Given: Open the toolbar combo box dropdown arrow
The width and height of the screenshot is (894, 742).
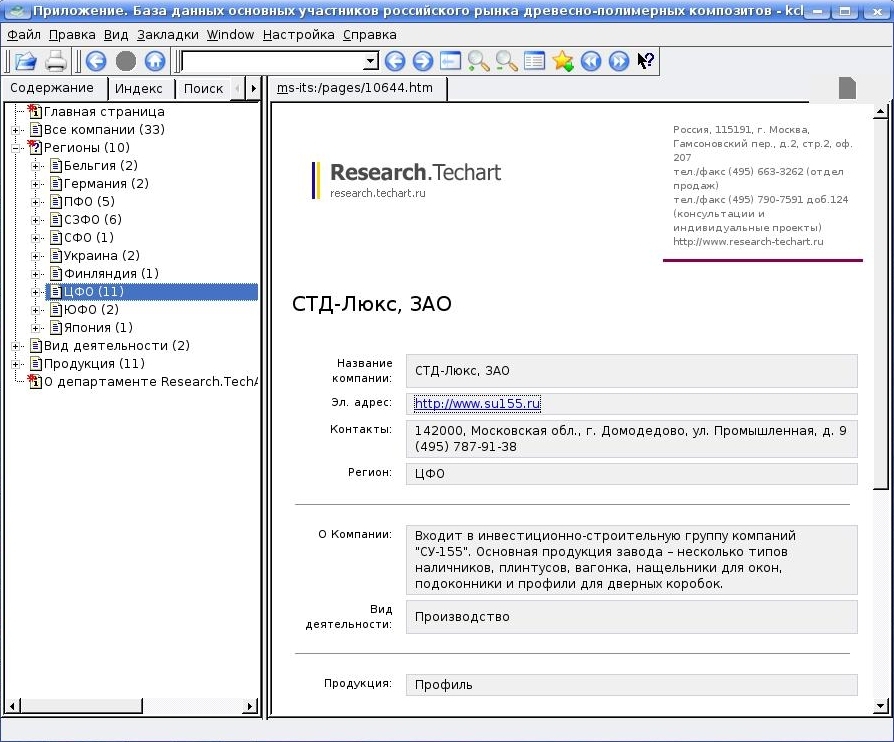Looking at the screenshot, I should pos(371,61).
